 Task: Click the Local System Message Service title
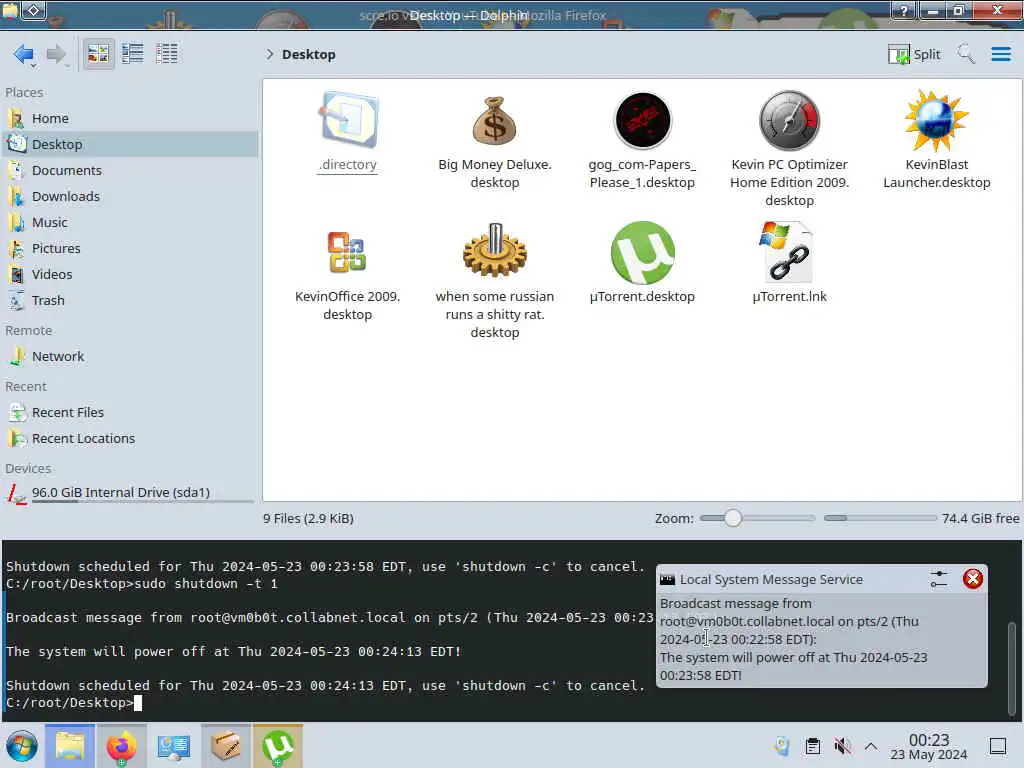(771, 579)
